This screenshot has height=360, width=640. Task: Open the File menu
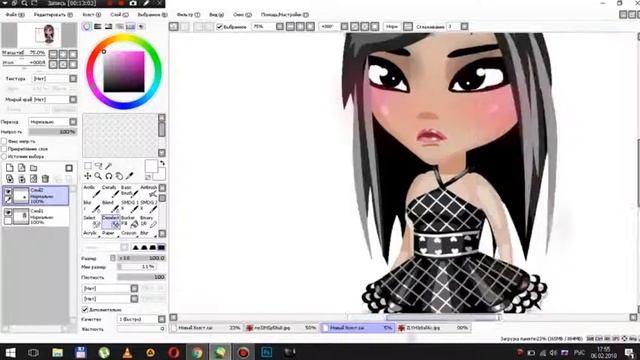15,15
